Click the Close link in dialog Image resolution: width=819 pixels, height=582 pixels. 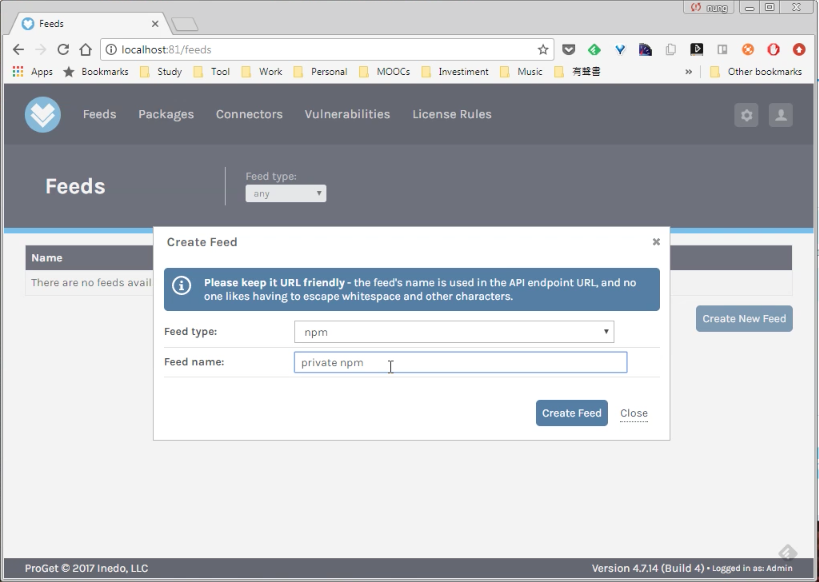click(x=634, y=413)
